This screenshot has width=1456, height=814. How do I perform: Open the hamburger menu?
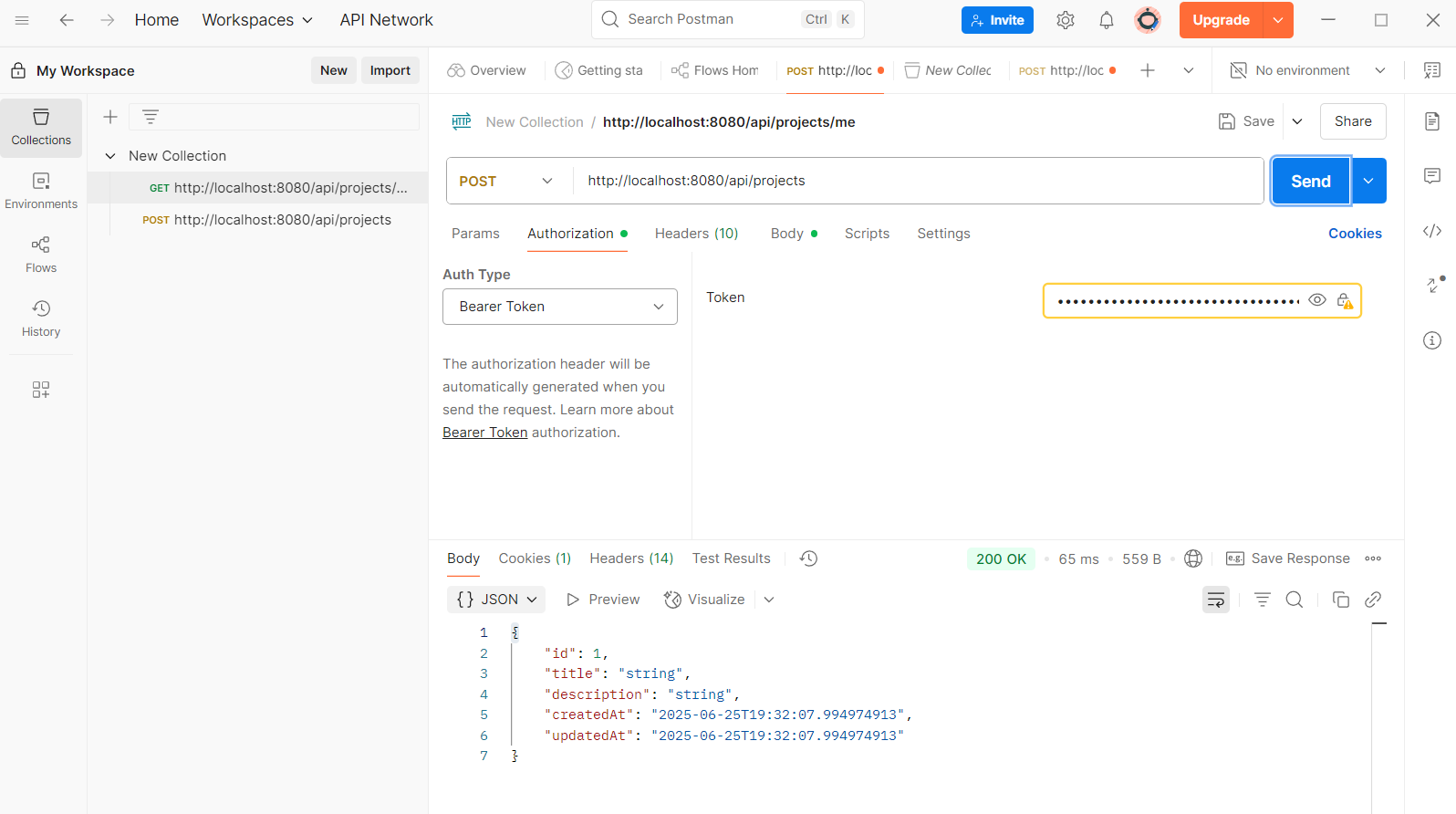pos(22,20)
